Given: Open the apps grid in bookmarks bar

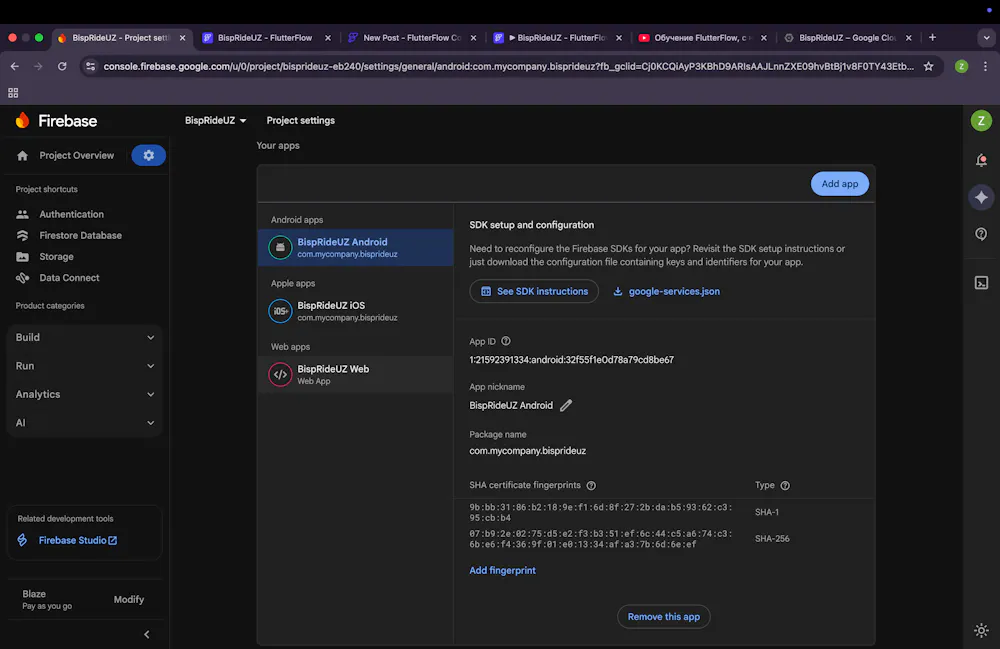Looking at the screenshot, I should tap(13, 93).
